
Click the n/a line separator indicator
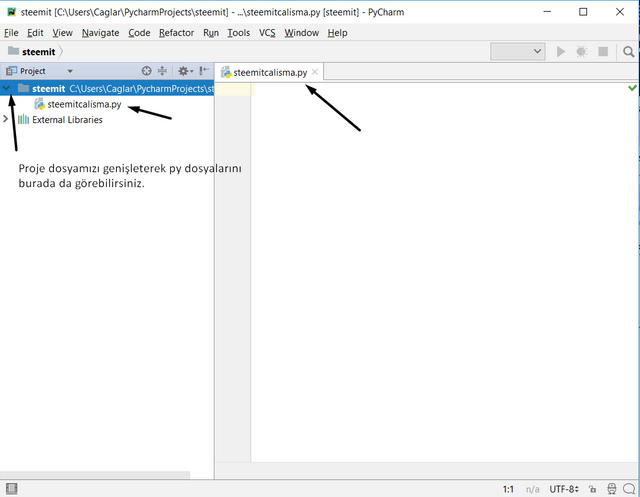click(532, 489)
